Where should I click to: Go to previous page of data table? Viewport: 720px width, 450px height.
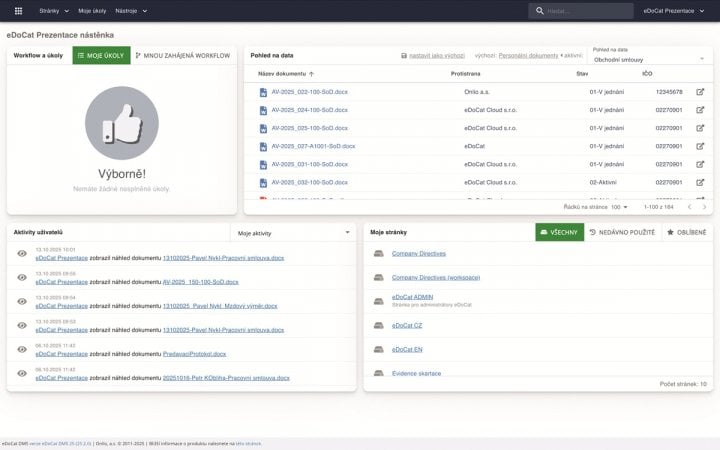tap(689, 207)
